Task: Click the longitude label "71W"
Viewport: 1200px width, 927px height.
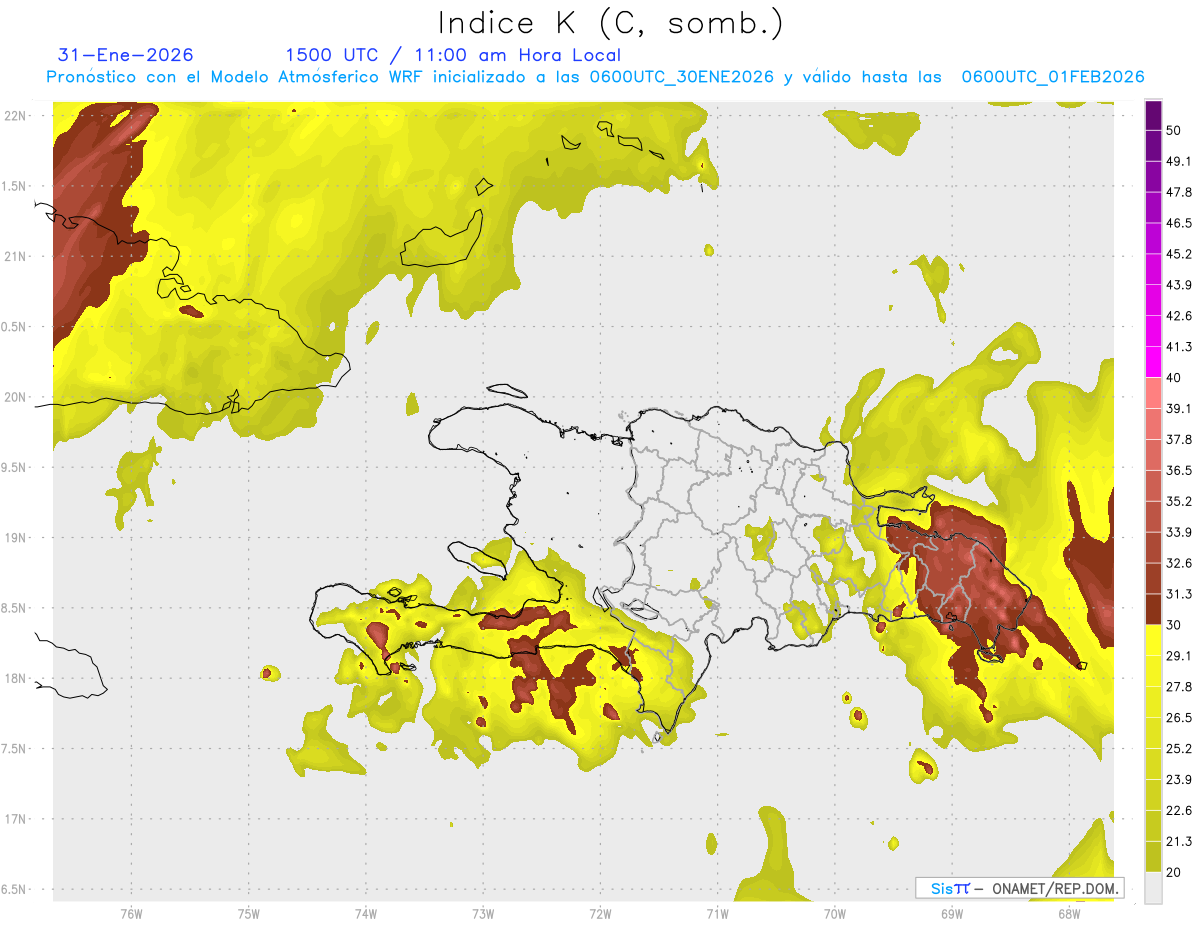Action: 717,914
